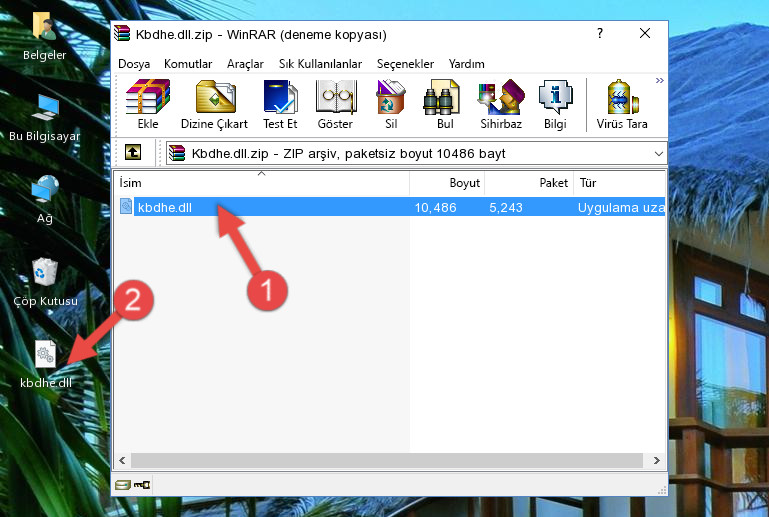Viewport: 769px width, 517px height.
Task: Sort files by İsim column
Action: (x=262, y=183)
